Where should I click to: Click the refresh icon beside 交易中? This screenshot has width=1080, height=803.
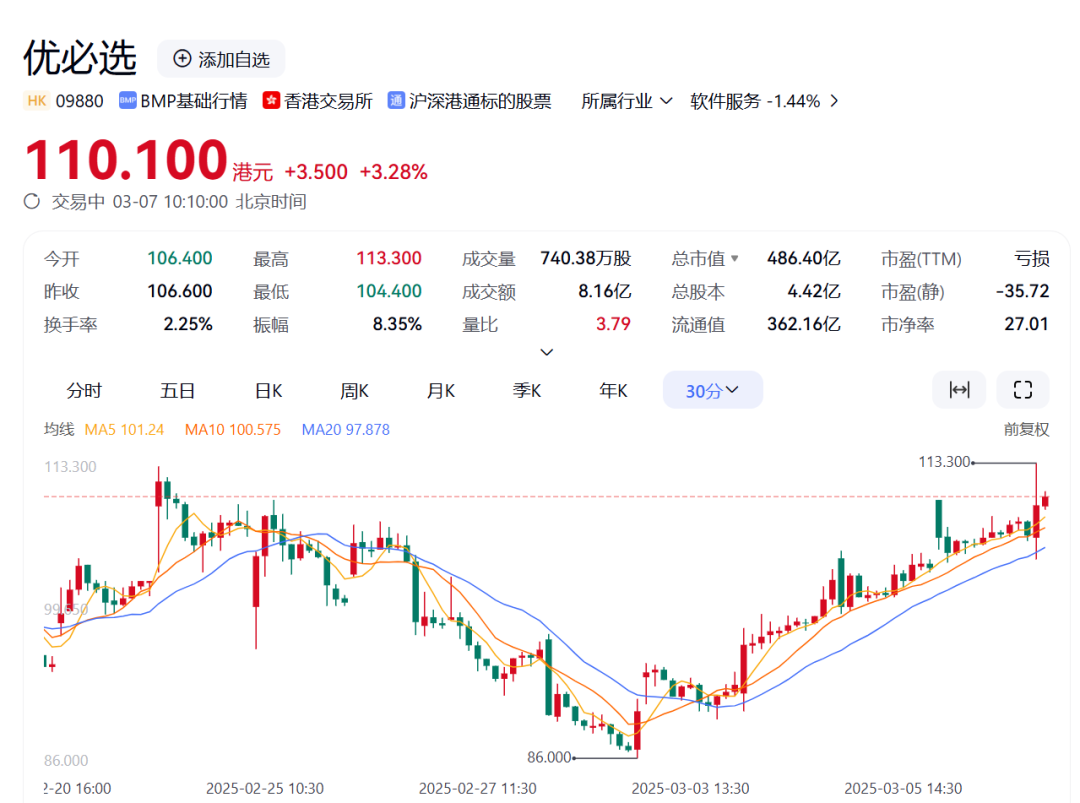tap(33, 201)
